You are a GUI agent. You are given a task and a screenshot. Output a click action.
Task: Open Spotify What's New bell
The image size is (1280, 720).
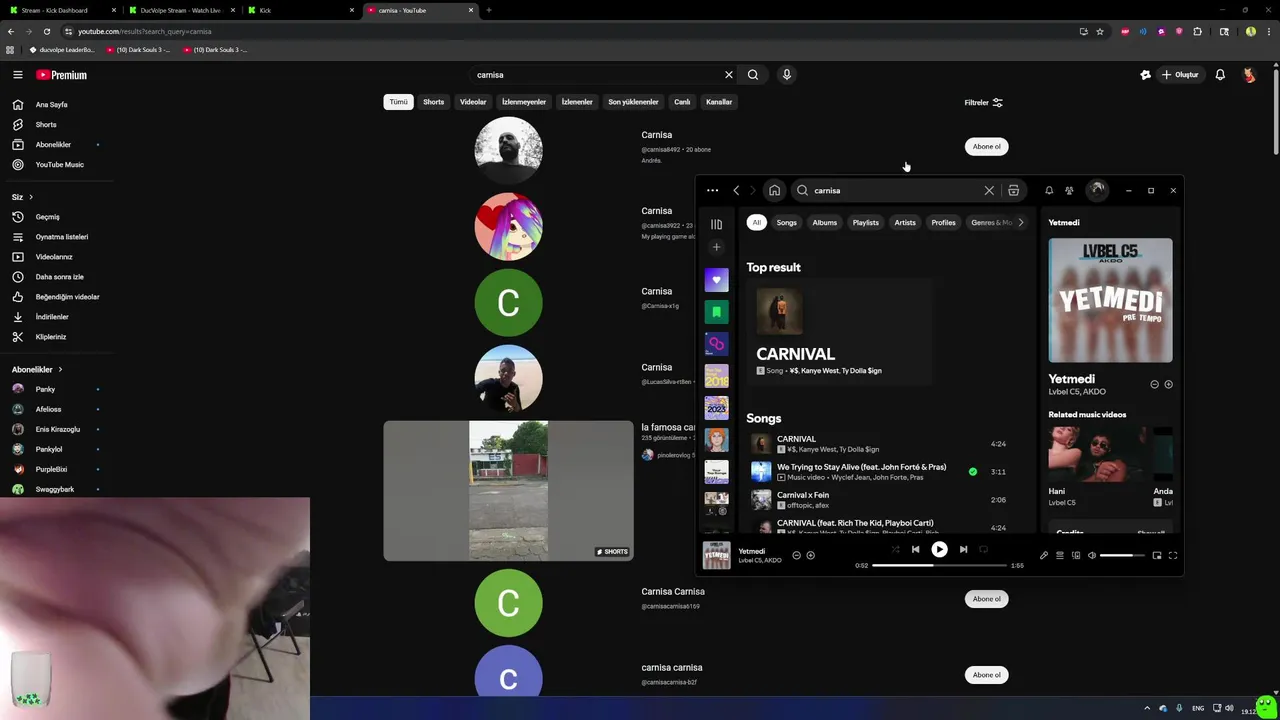(x=1049, y=190)
